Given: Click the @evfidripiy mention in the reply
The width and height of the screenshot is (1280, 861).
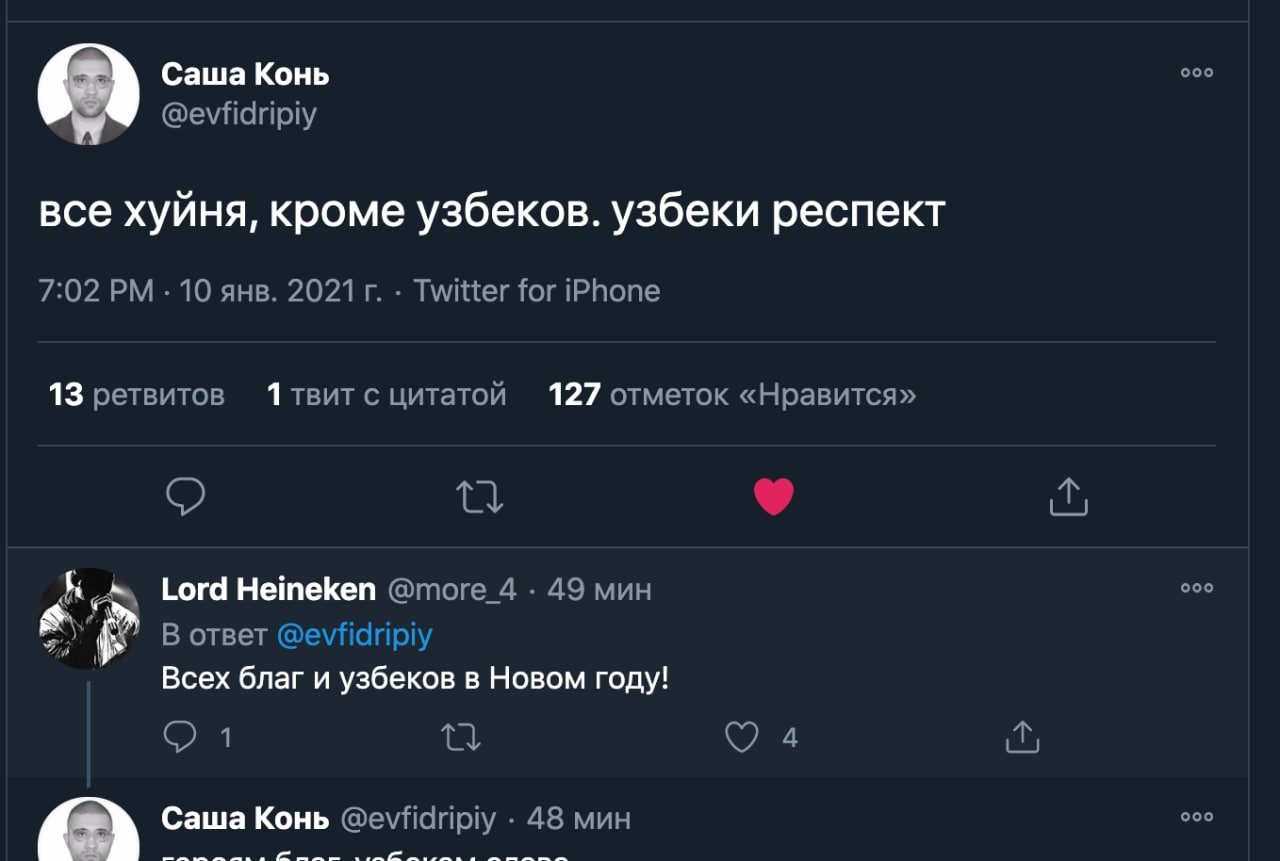Looking at the screenshot, I should [354, 635].
